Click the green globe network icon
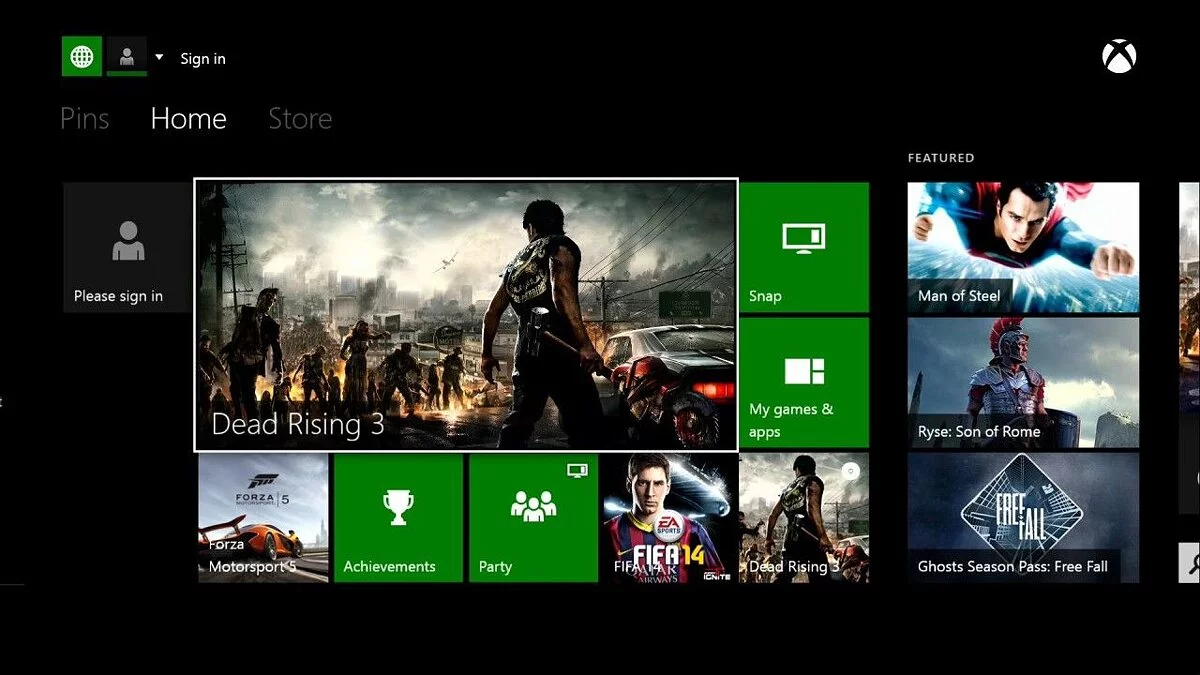Screen dimensions: 1200x675 (81, 56)
